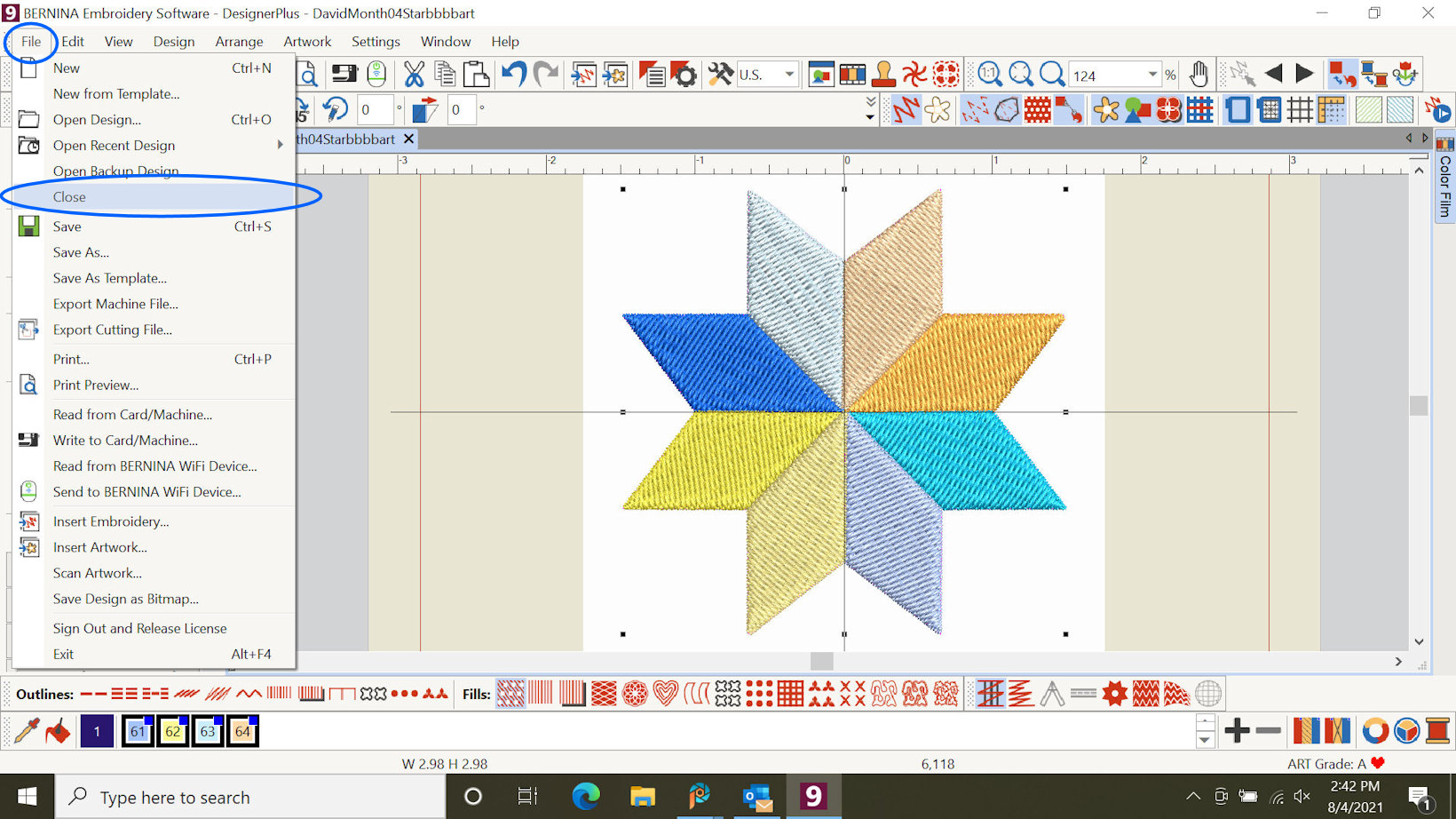The image size is (1456, 819).
Task: Click the red pinwheel icon
Action: (914, 75)
